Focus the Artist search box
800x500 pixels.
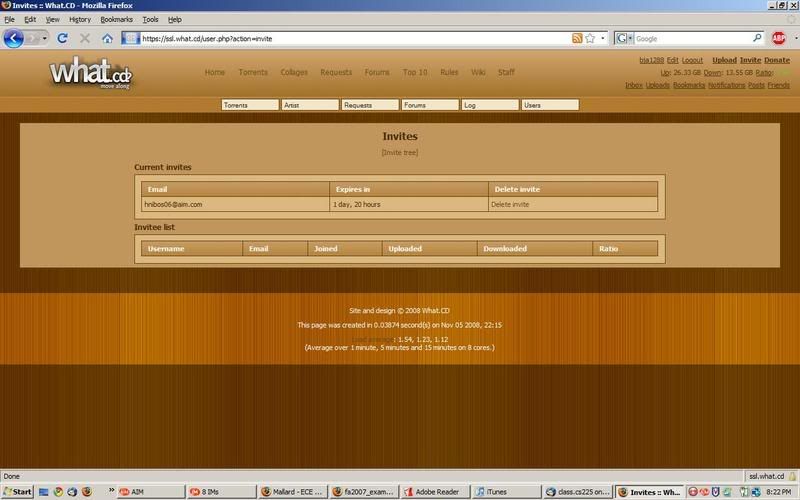(309, 105)
